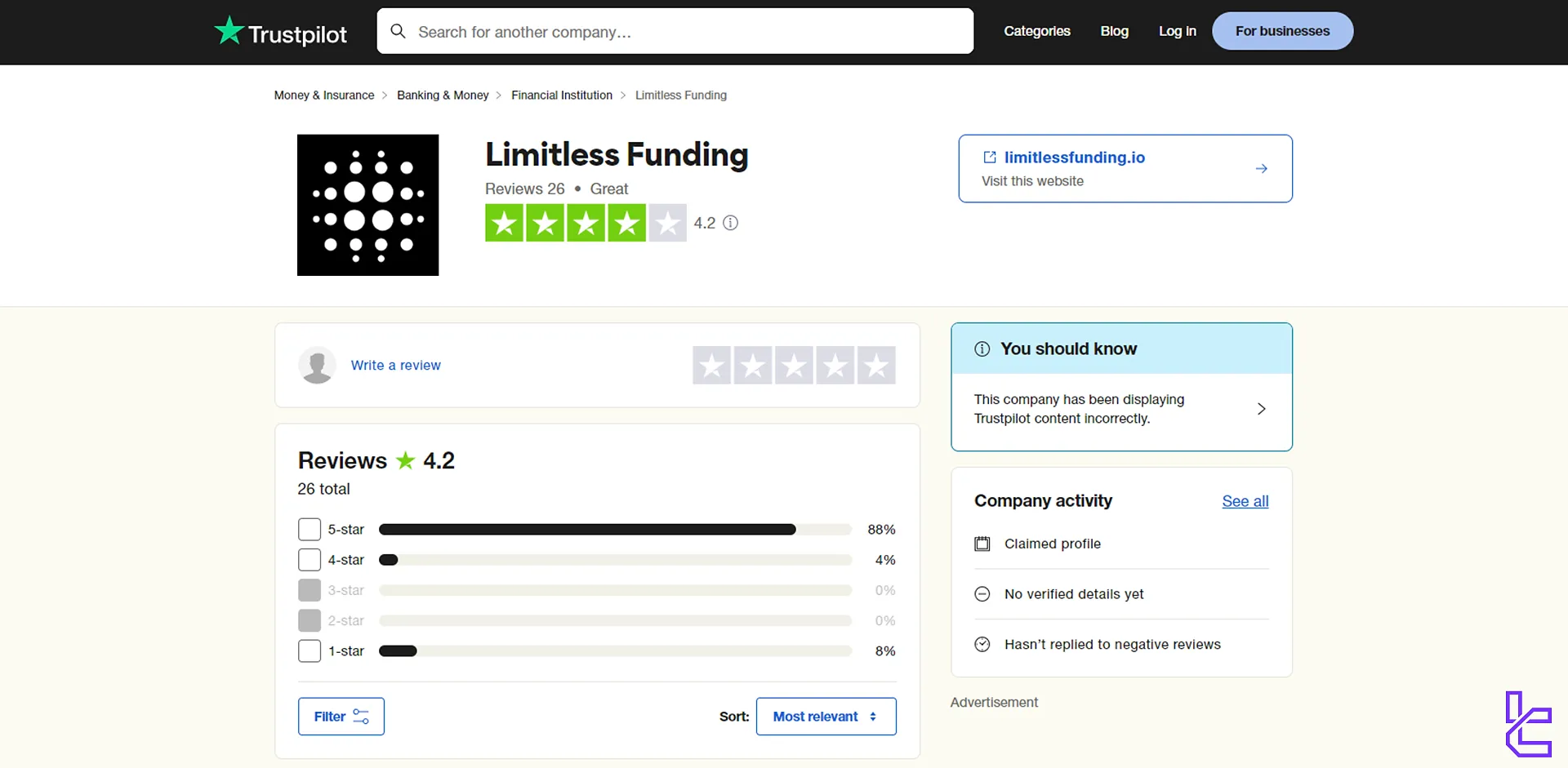
Task: Click the 'Great' rating label
Action: click(x=609, y=189)
